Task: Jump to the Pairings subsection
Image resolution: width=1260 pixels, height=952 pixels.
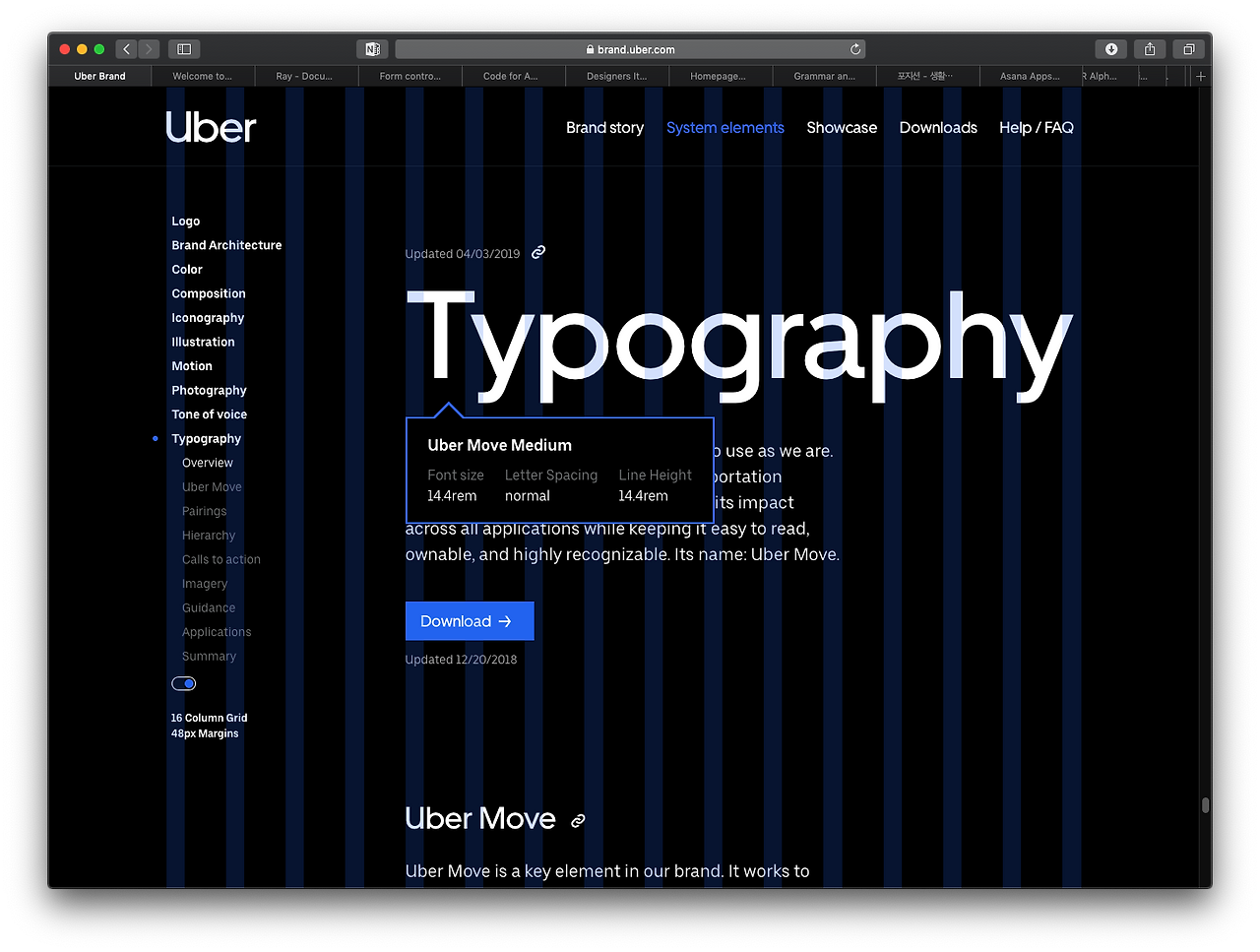Action: pos(205,511)
